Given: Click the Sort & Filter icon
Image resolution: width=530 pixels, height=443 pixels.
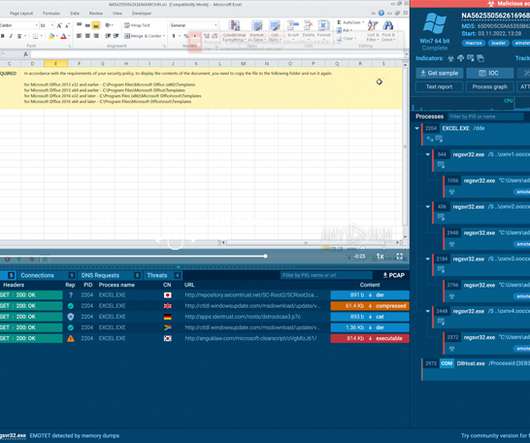Looking at the screenshot, I should coord(373,25).
